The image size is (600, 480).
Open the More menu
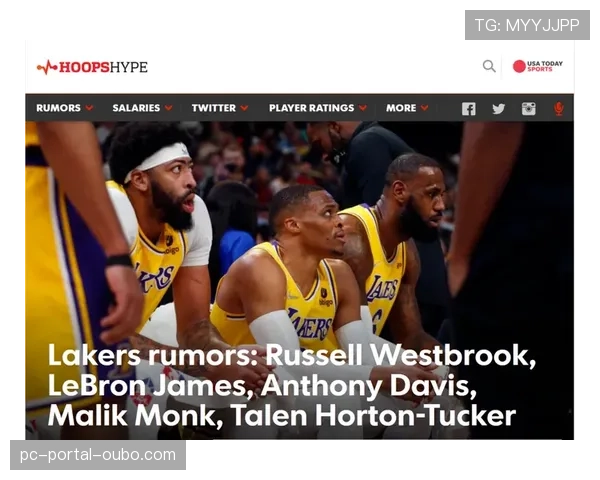(x=401, y=108)
